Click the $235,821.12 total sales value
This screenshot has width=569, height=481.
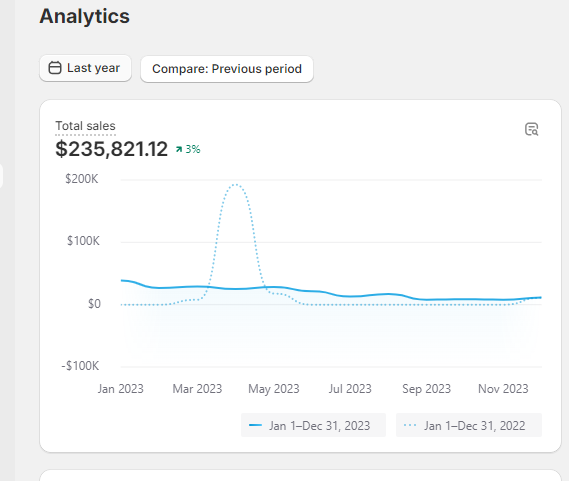111,149
